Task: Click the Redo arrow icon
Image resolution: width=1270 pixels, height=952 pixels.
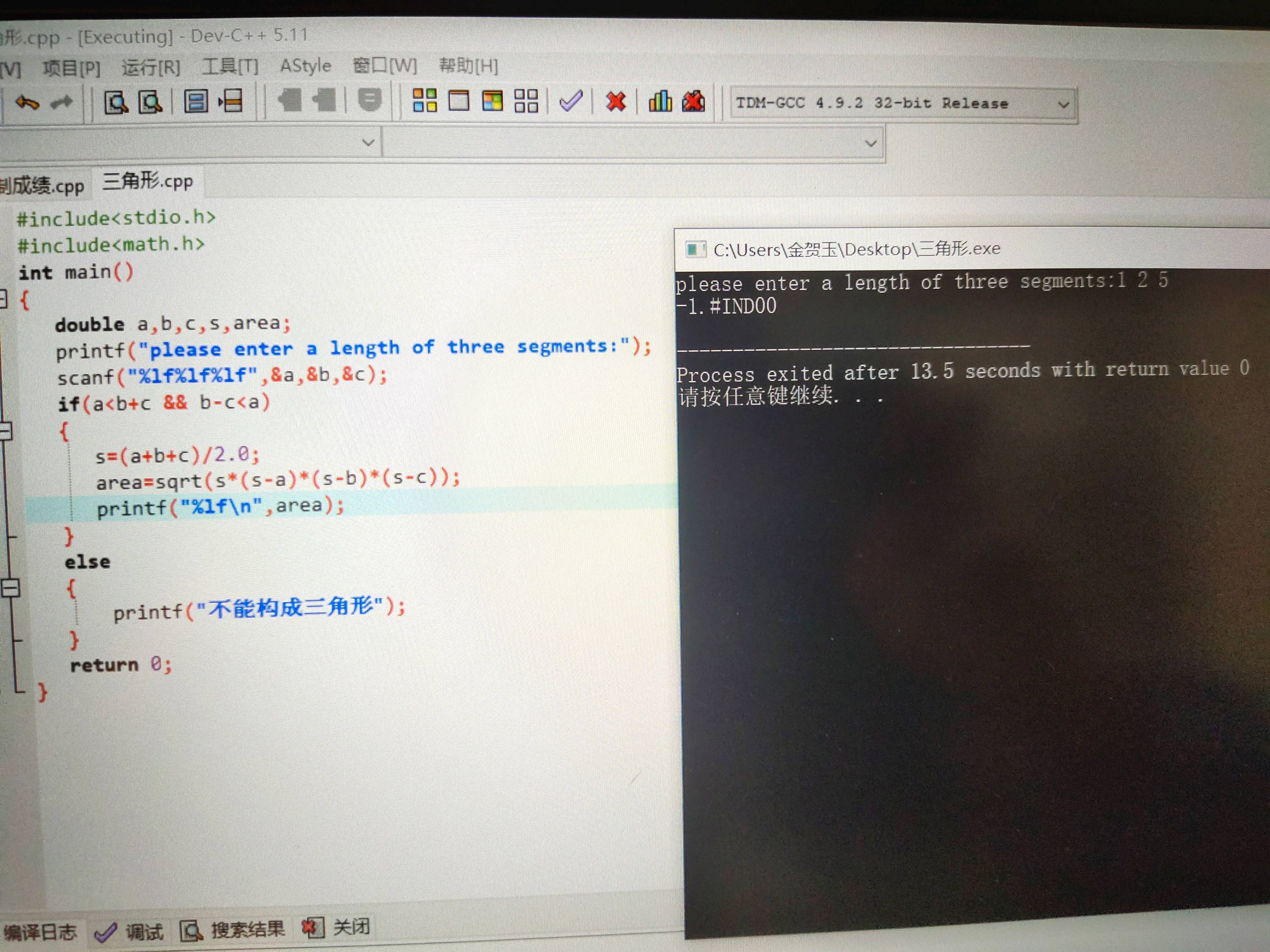Action: click(61, 102)
